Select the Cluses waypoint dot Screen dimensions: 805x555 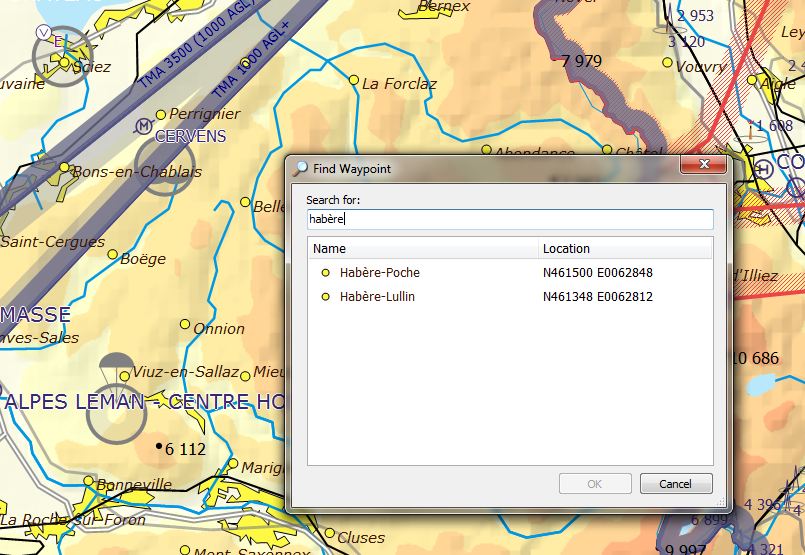[x=329, y=533]
